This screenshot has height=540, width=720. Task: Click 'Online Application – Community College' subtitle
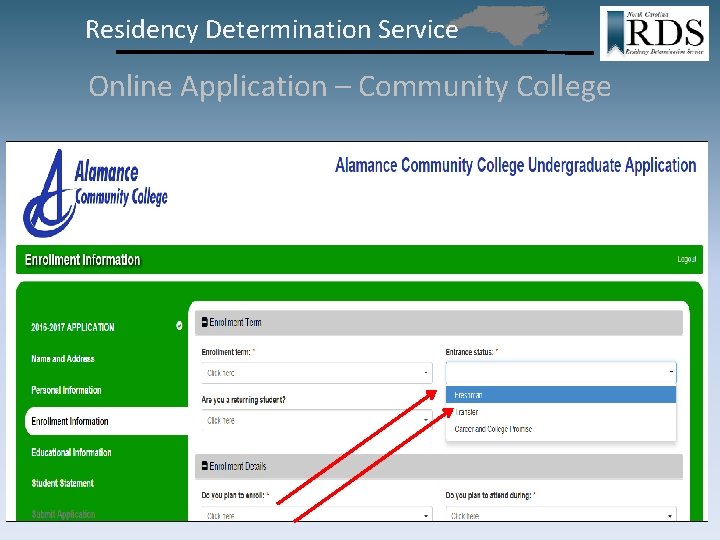pos(350,86)
